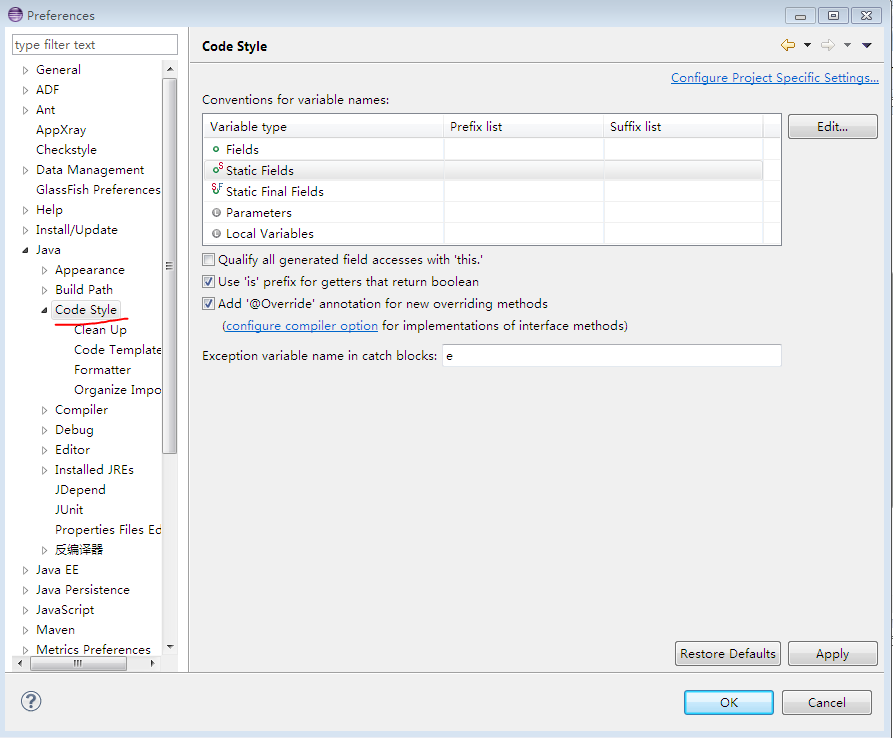Expand the Java EE node
This screenshot has width=893, height=738.
click(25, 570)
